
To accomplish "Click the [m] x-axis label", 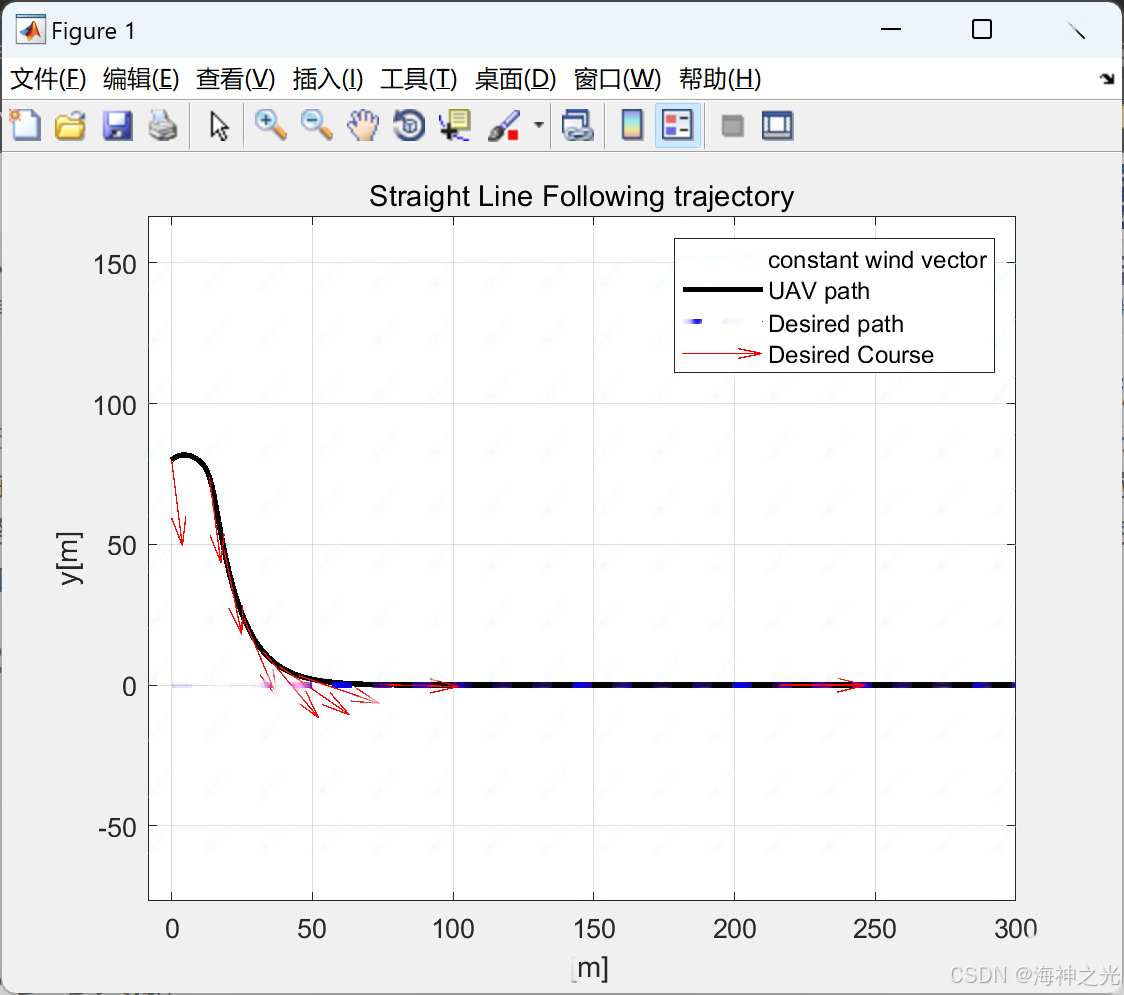I will pyautogui.click(x=590, y=968).
